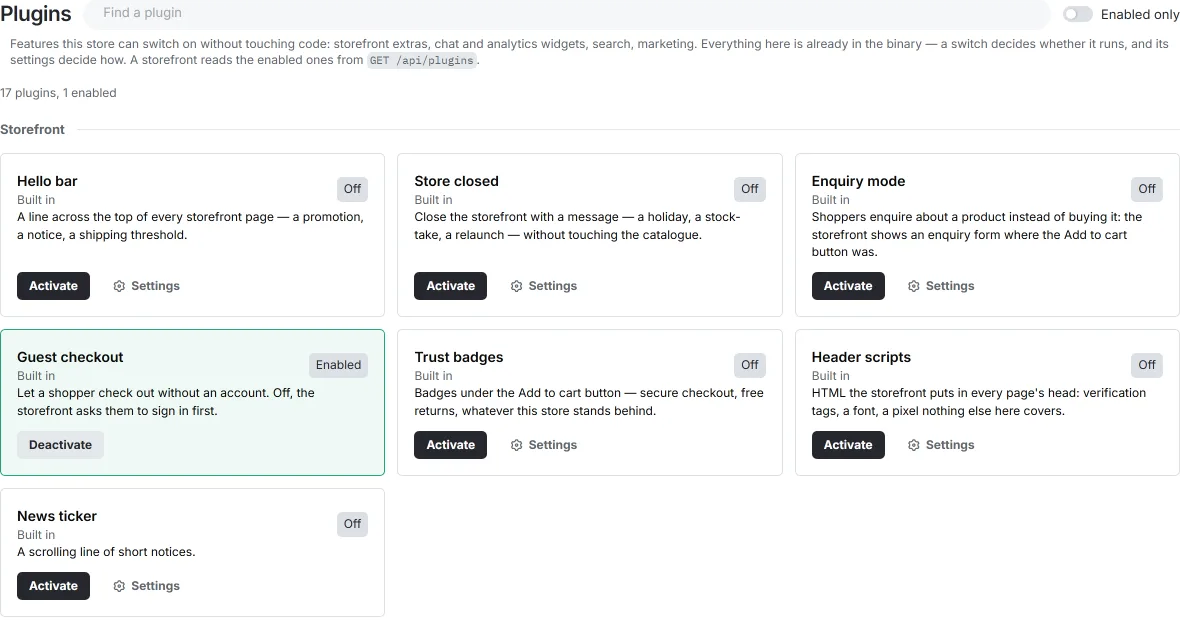Screen dimensions: 1180x620
Task: Click the Hello bar card title
Action: (47, 181)
